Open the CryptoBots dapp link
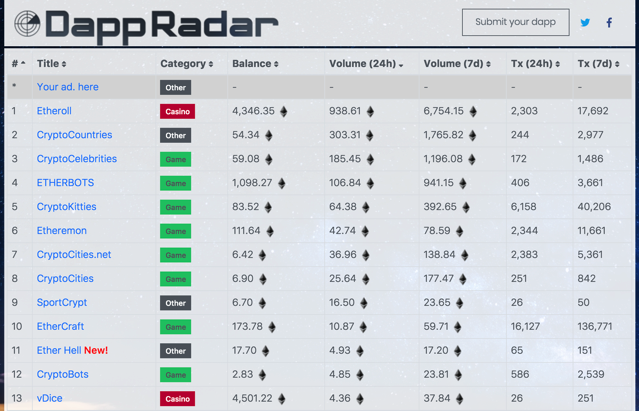 click(62, 374)
